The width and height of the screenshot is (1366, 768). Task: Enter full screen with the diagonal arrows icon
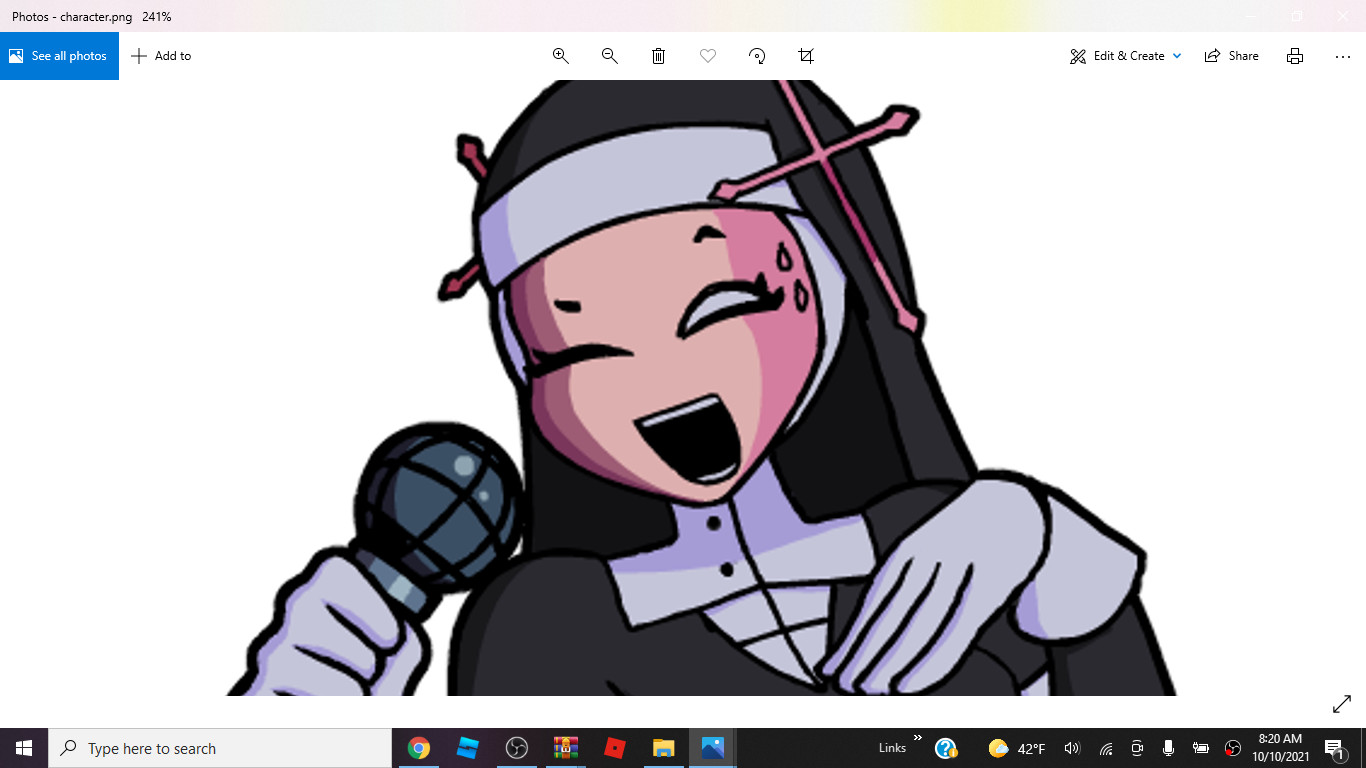click(x=1342, y=705)
